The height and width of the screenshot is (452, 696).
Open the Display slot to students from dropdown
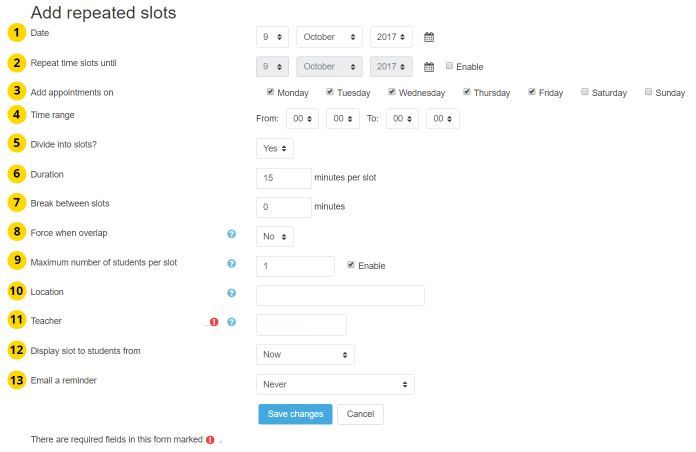click(305, 354)
